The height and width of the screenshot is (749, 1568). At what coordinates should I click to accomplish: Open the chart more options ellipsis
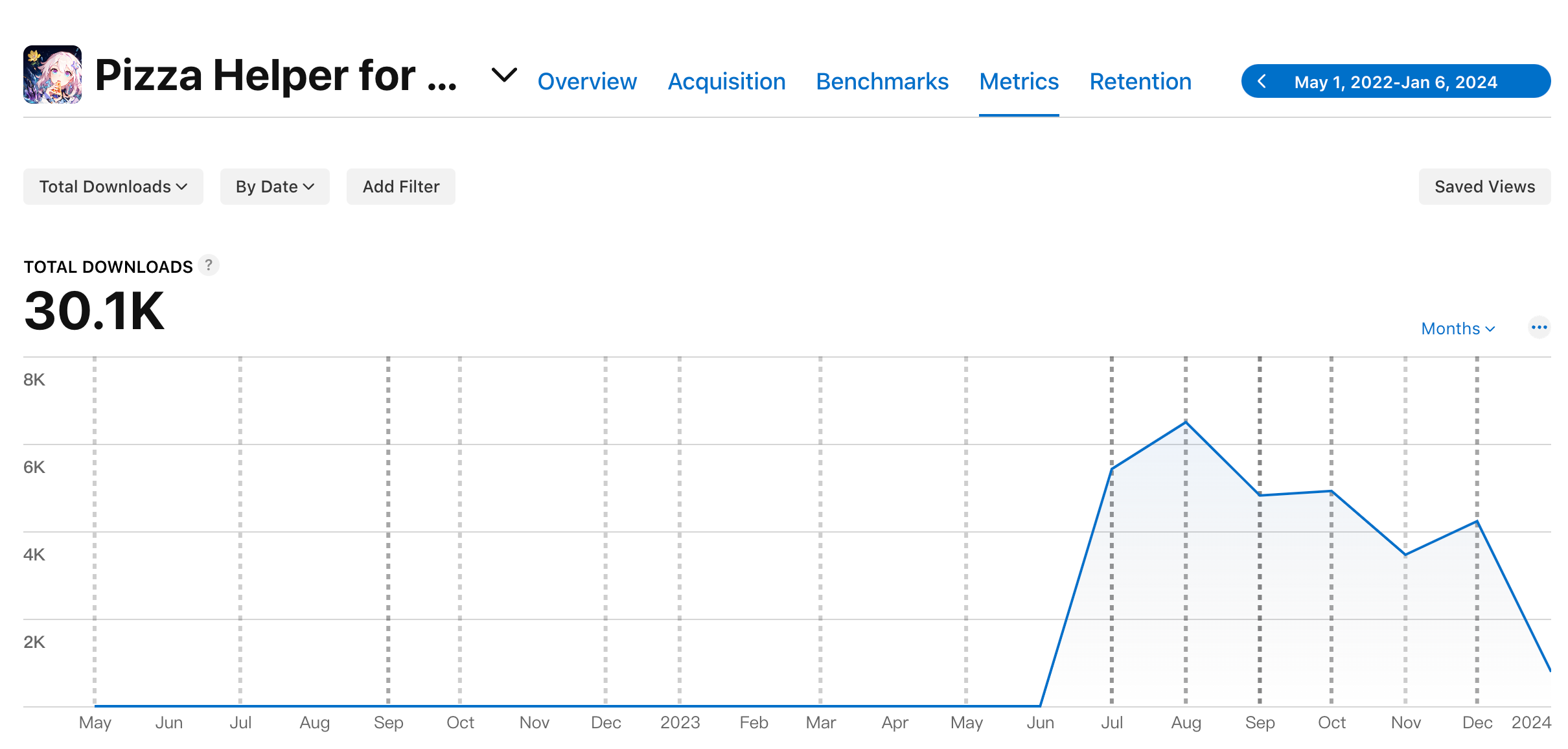1539,327
